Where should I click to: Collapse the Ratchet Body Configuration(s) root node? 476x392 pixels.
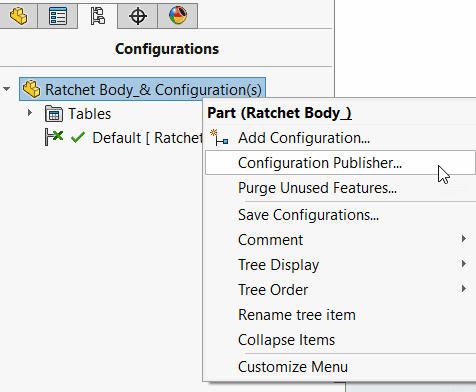6,89
